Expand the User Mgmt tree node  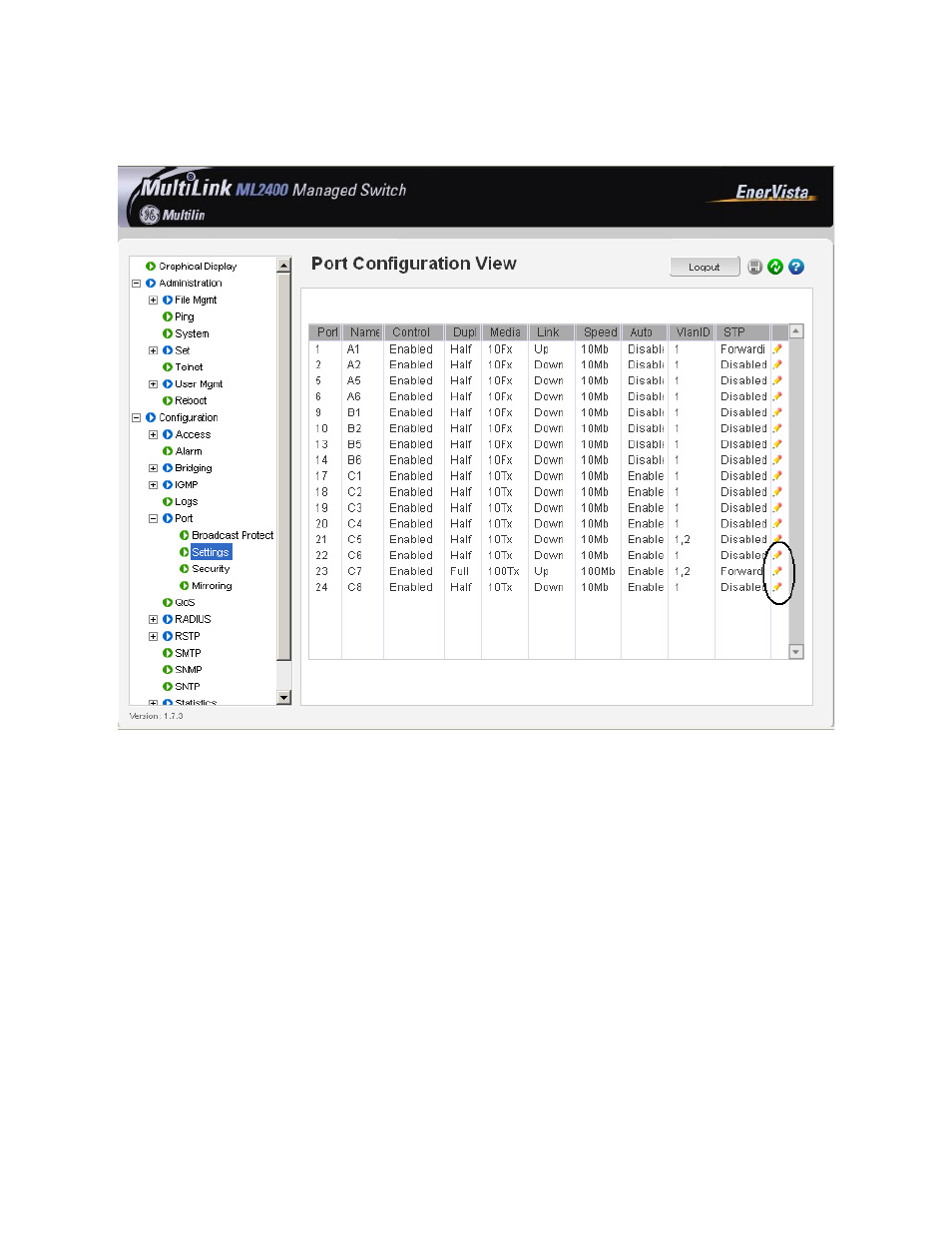pos(153,384)
